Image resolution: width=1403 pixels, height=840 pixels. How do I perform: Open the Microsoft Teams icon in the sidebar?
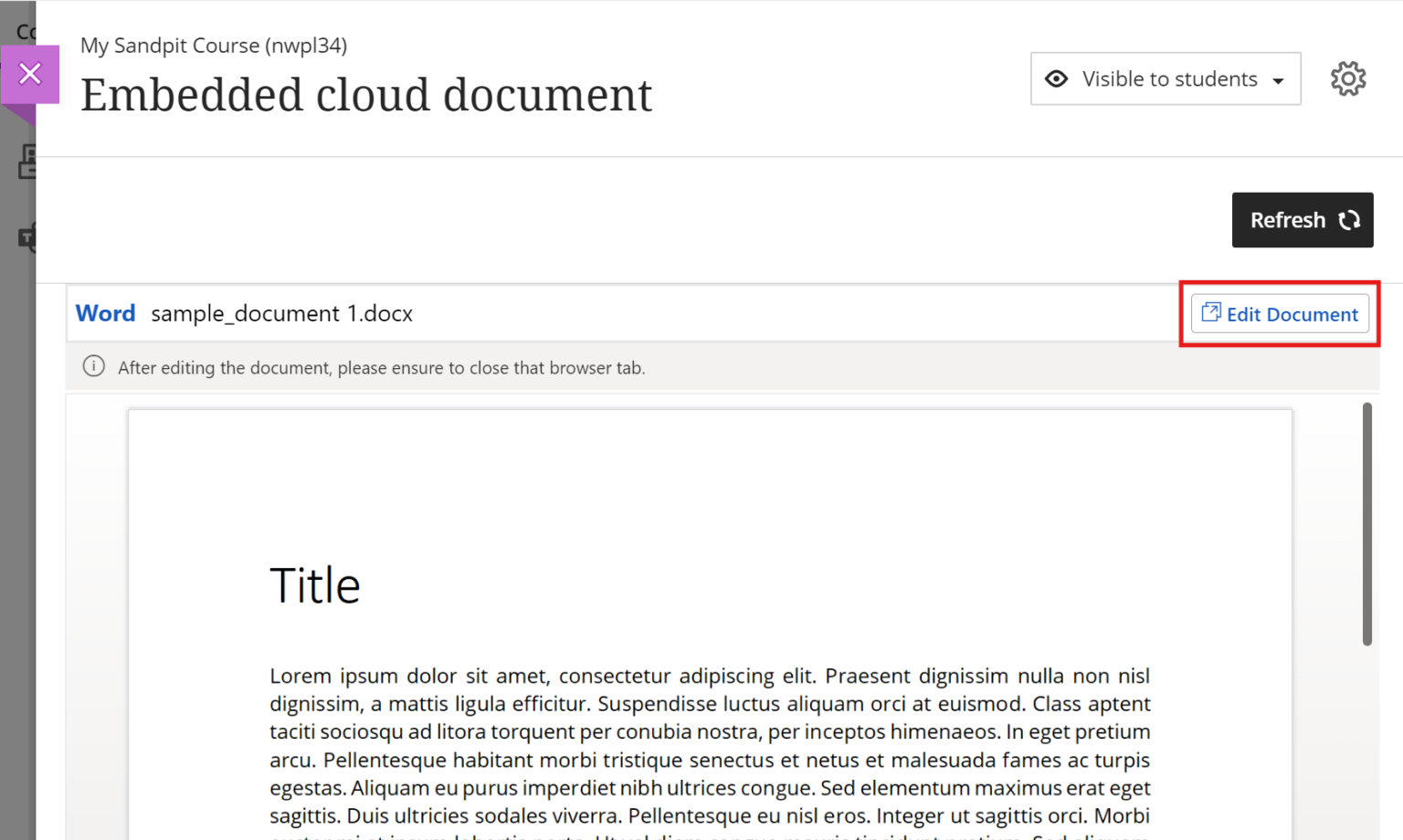click(x=26, y=237)
